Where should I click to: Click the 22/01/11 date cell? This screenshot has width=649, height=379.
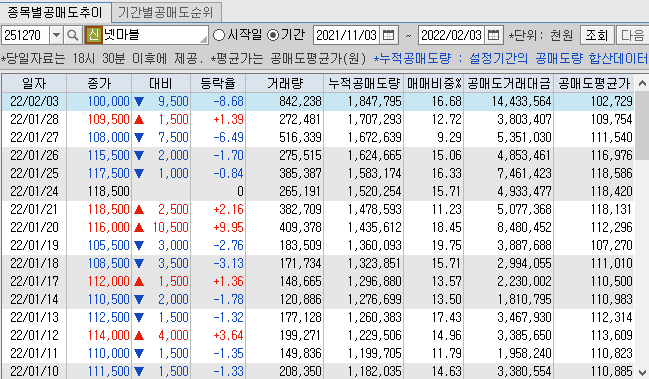34,353
